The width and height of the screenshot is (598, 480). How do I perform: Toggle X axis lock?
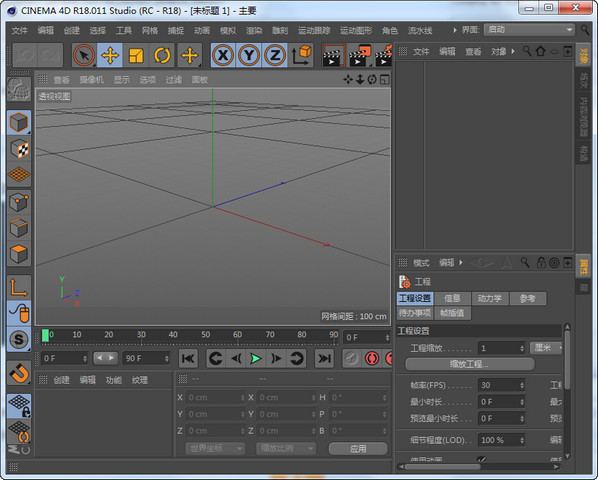pyautogui.click(x=223, y=56)
